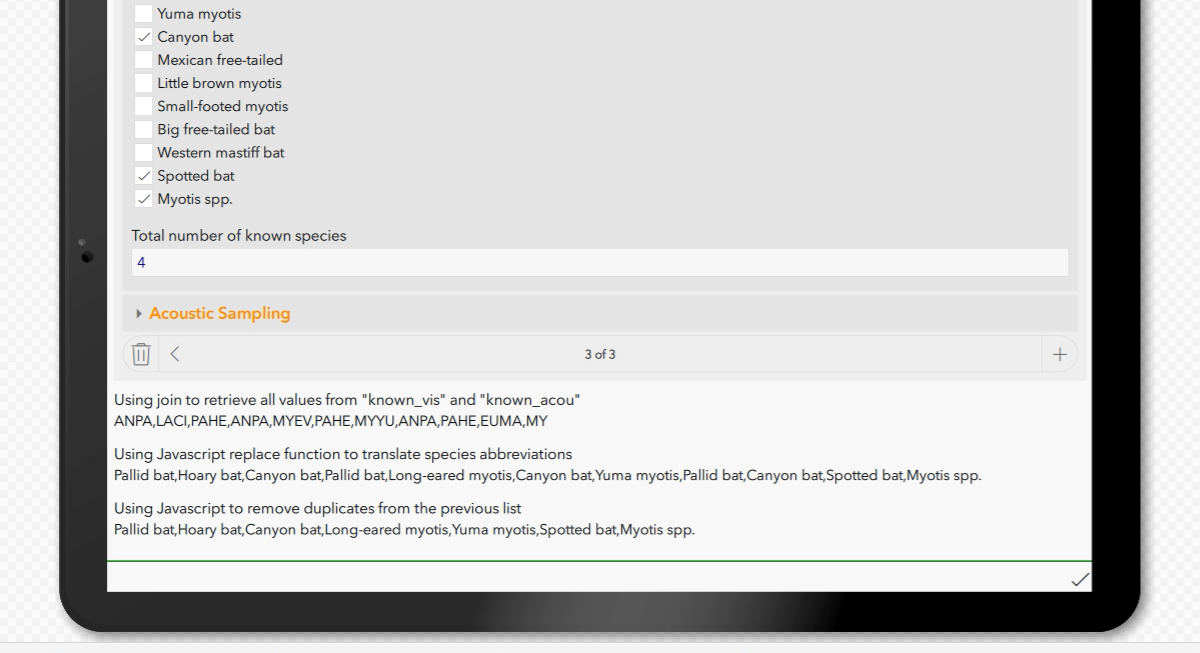The image size is (1200, 653).
Task: Check the Mexican free-tailed checkbox
Action: 143,60
